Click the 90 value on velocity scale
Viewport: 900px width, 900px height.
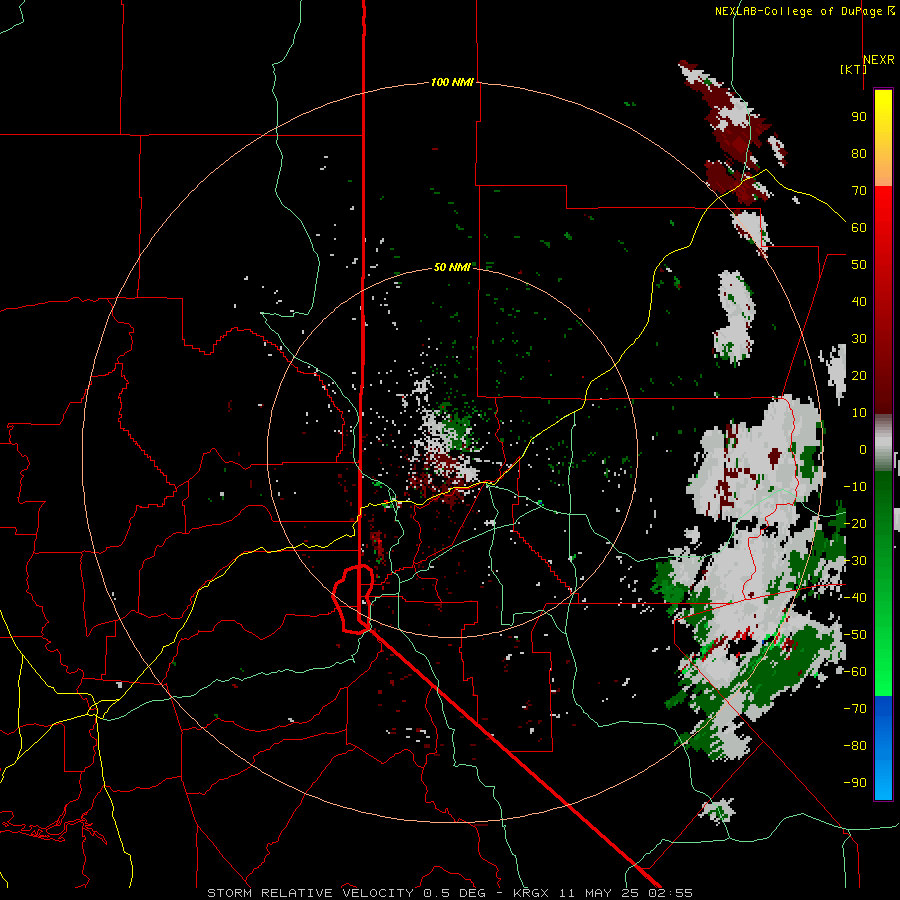coord(859,117)
